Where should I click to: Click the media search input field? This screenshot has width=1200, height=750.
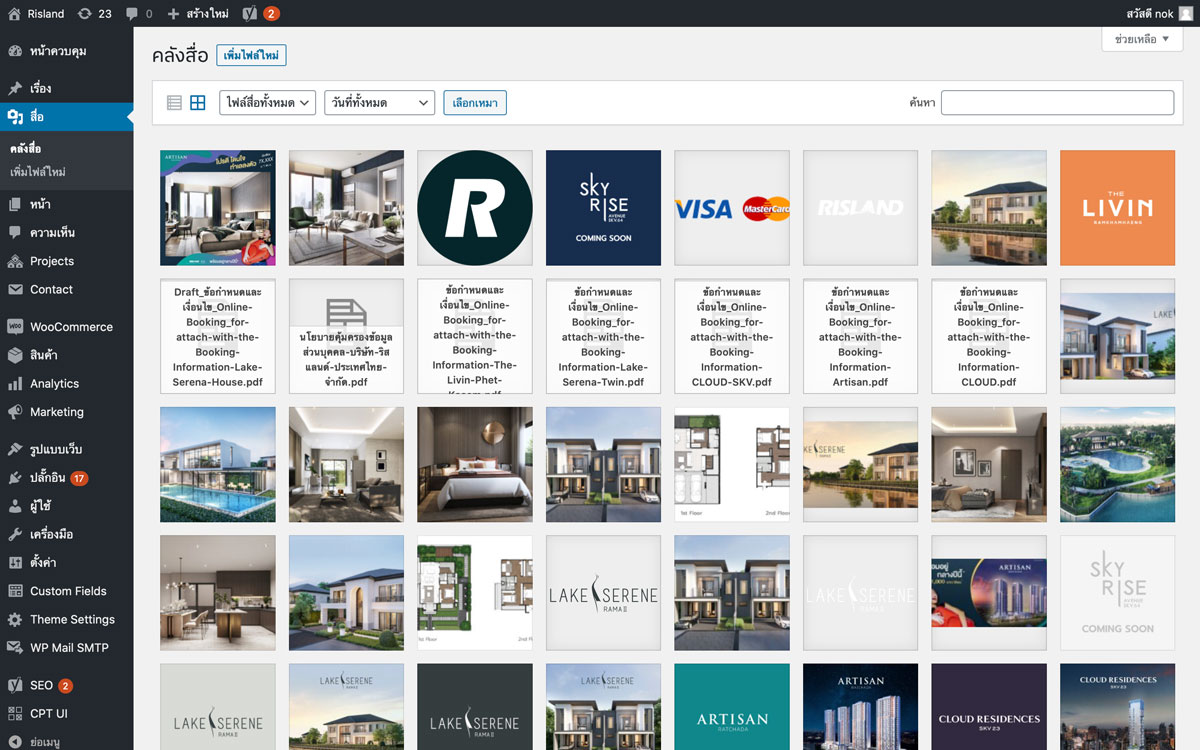tap(1057, 103)
